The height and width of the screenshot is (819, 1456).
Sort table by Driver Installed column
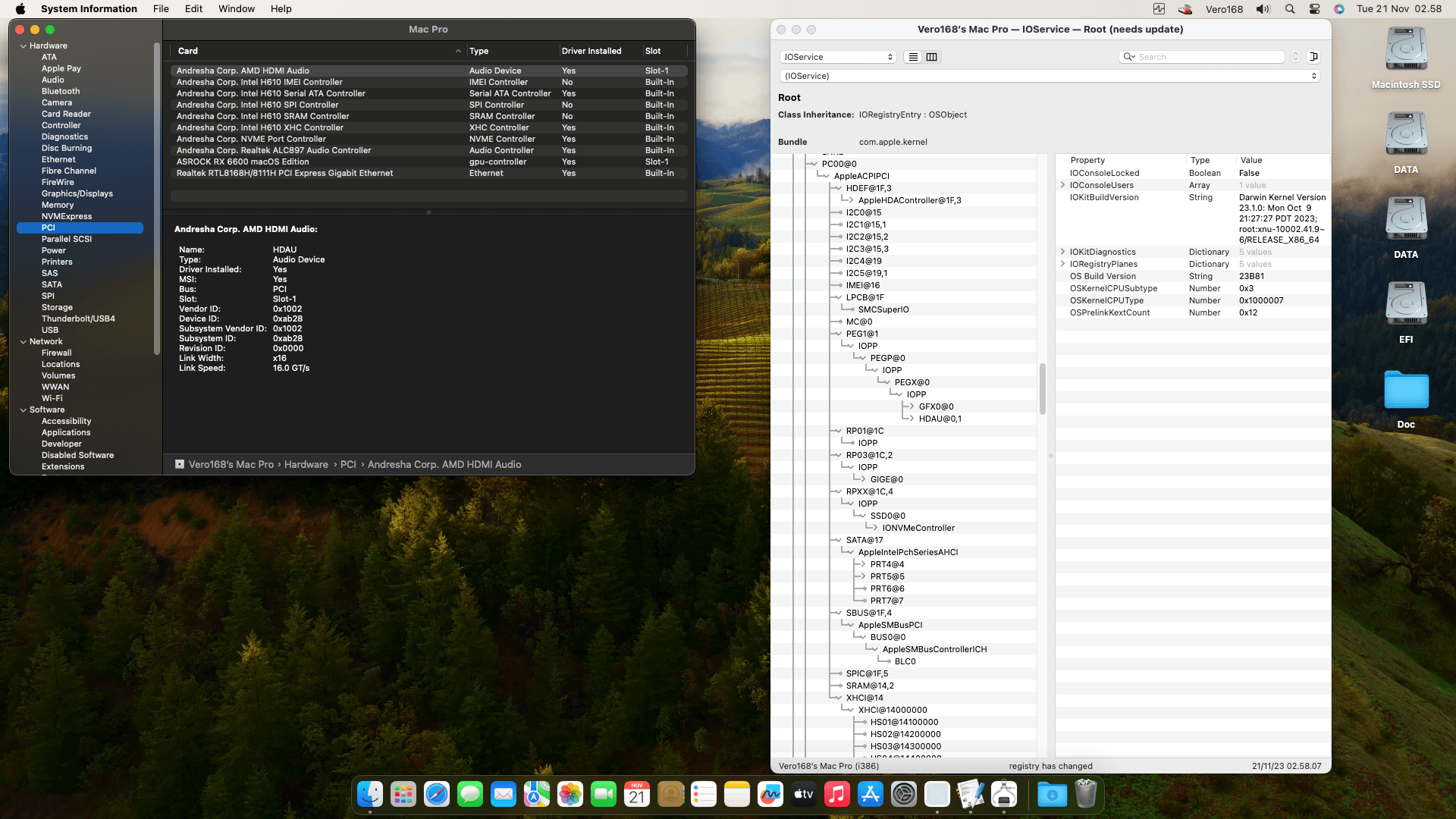coord(591,51)
